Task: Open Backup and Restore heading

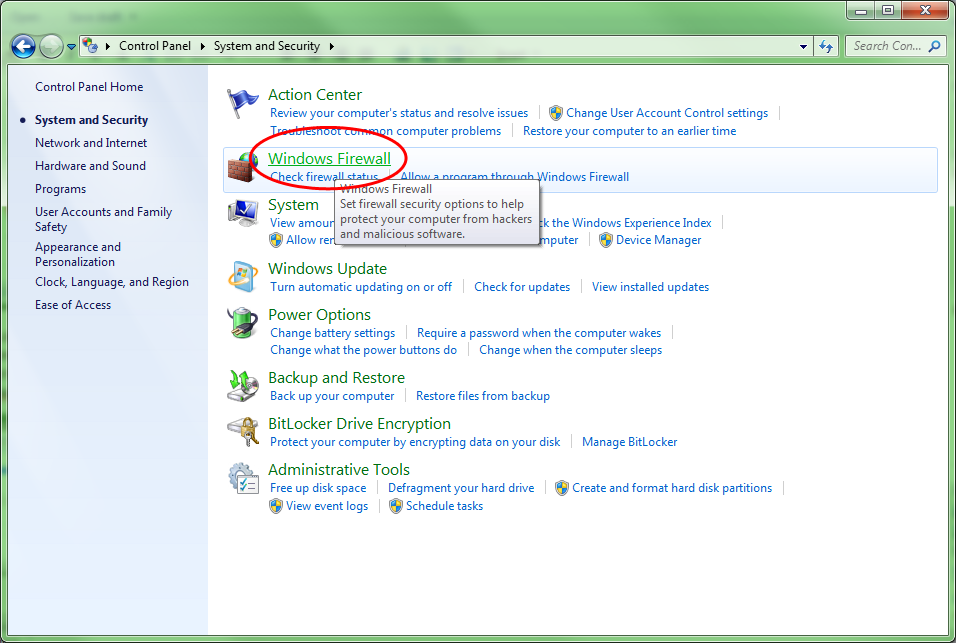Action: (337, 378)
